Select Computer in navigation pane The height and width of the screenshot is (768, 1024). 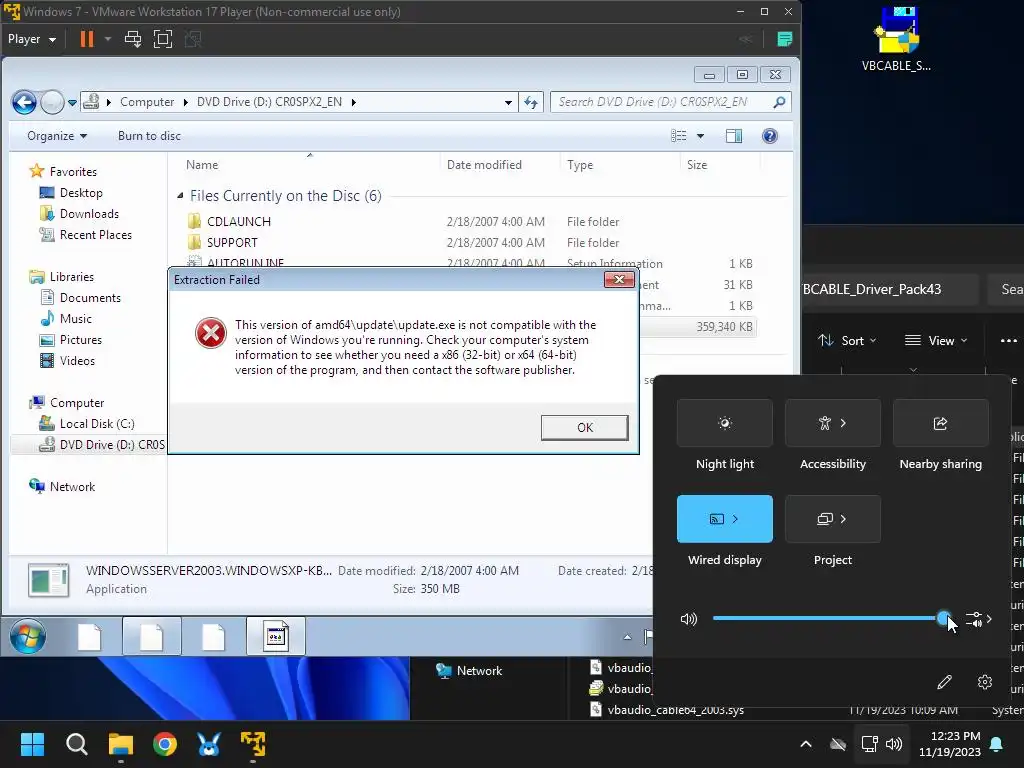pos(76,403)
